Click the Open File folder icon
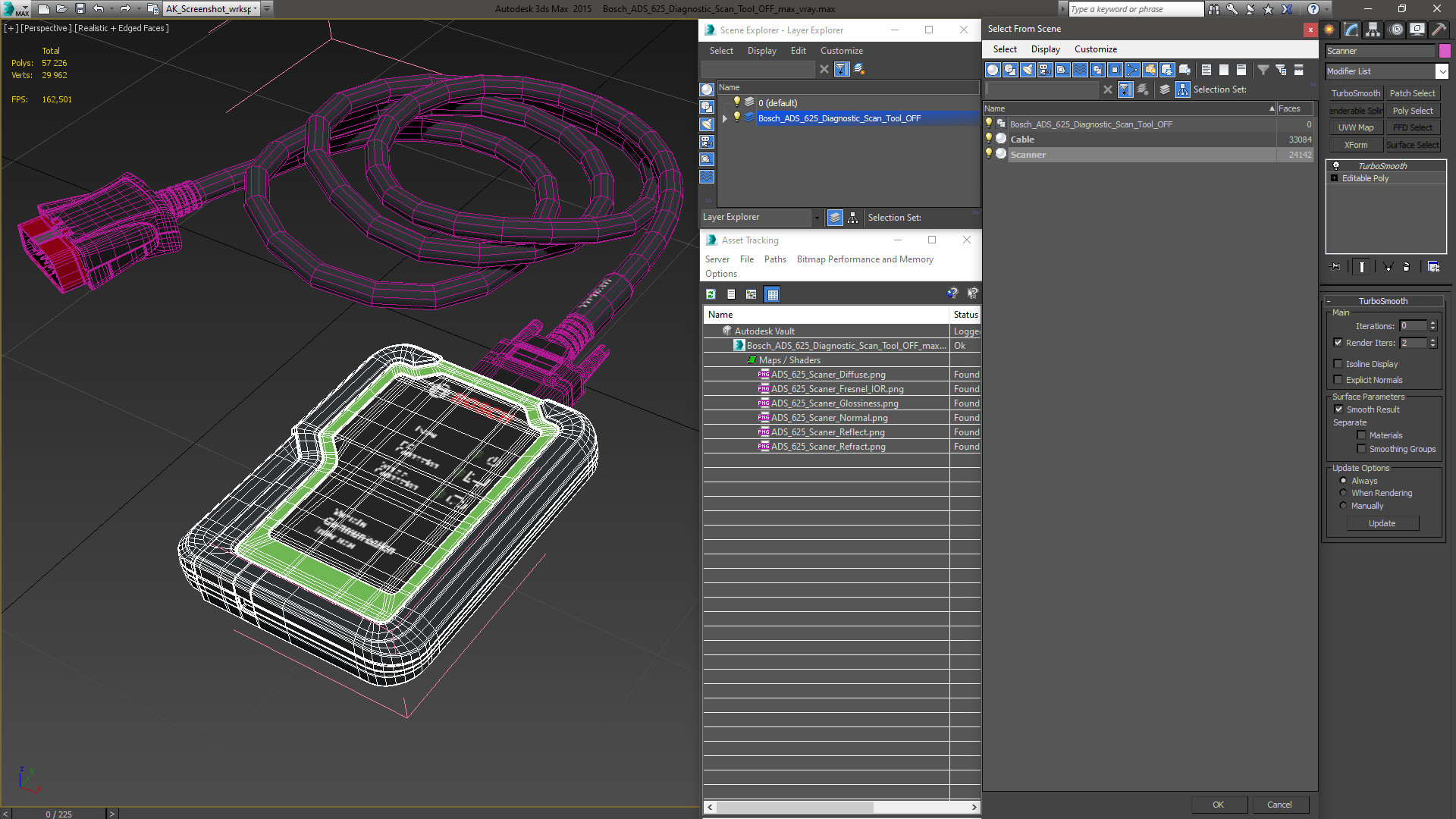Image resolution: width=1456 pixels, height=819 pixels. pos(62,9)
